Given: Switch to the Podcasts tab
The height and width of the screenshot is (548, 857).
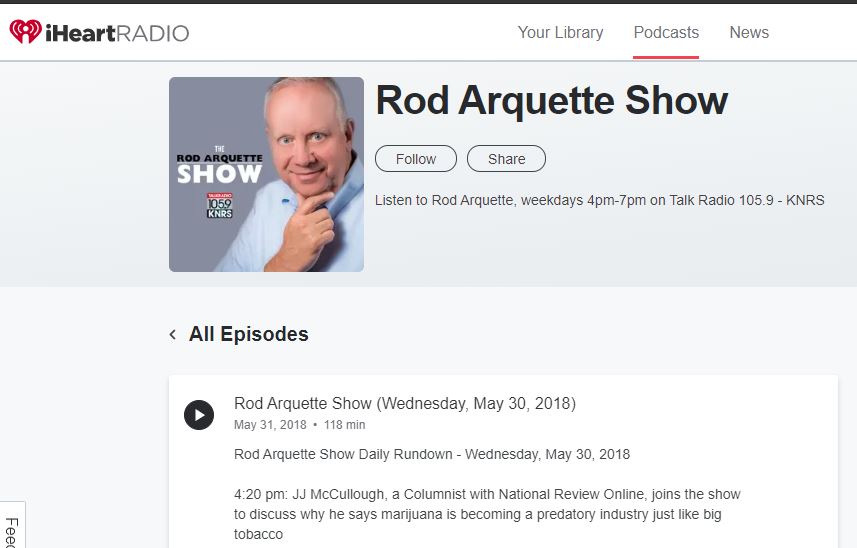Looking at the screenshot, I should pyautogui.click(x=666, y=33).
